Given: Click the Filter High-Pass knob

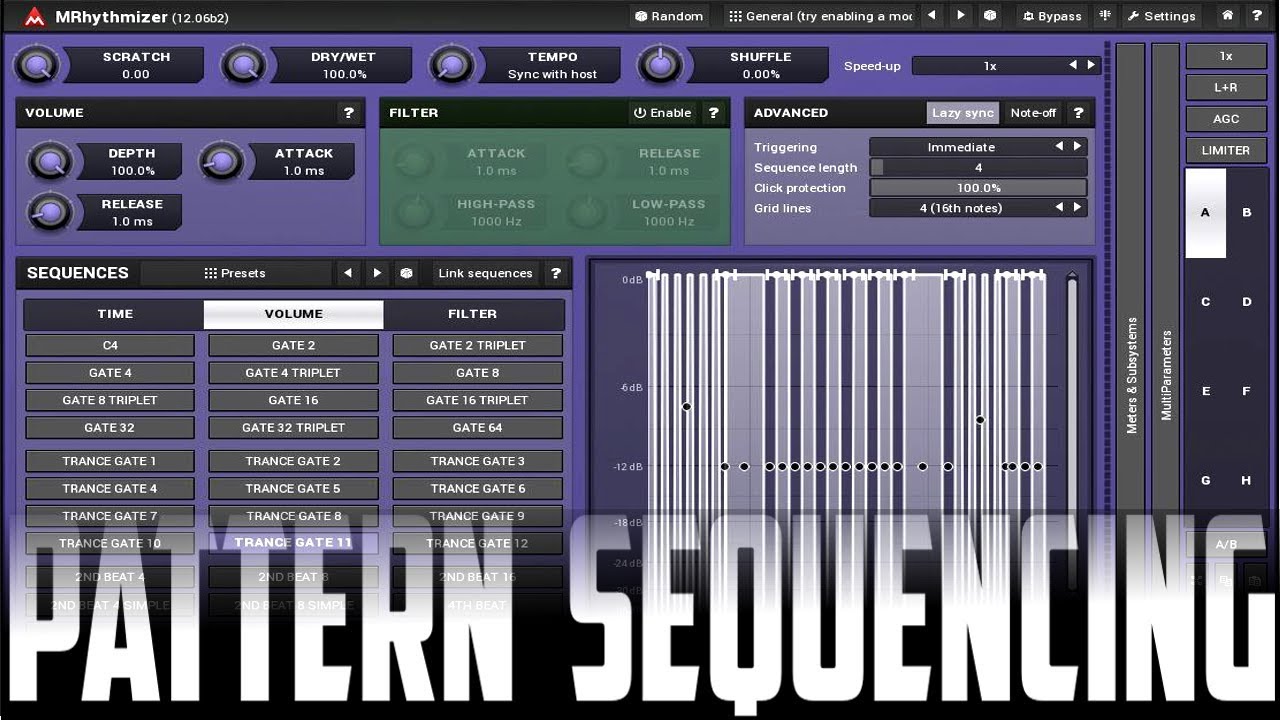Looking at the screenshot, I should tap(413, 212).
